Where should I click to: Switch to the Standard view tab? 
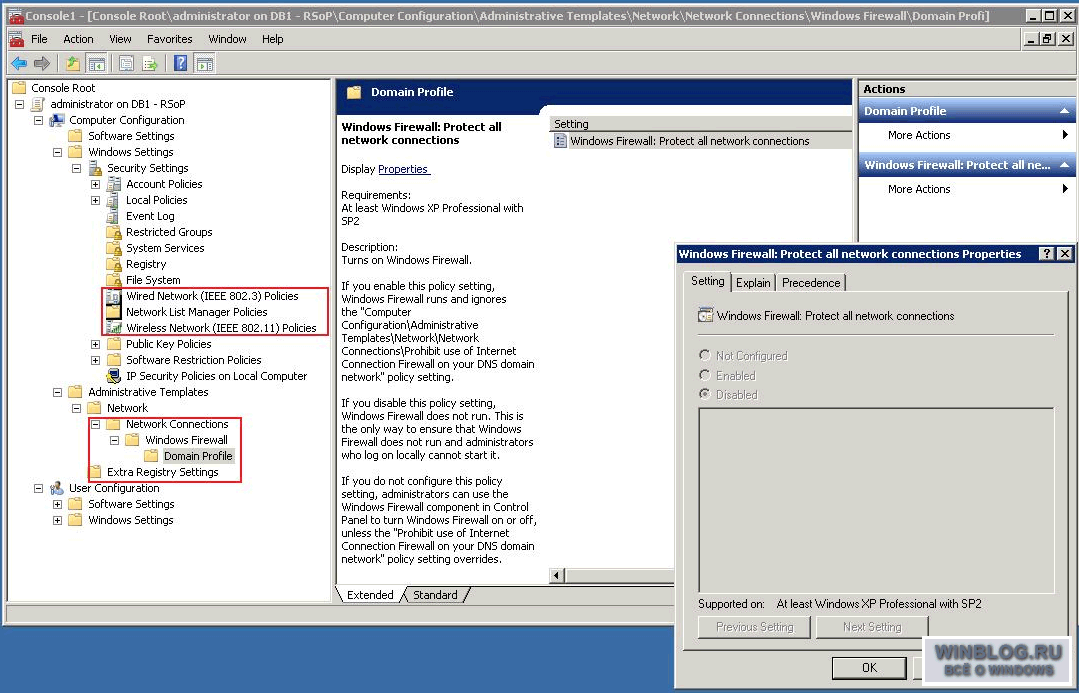[x=435, y=595]
